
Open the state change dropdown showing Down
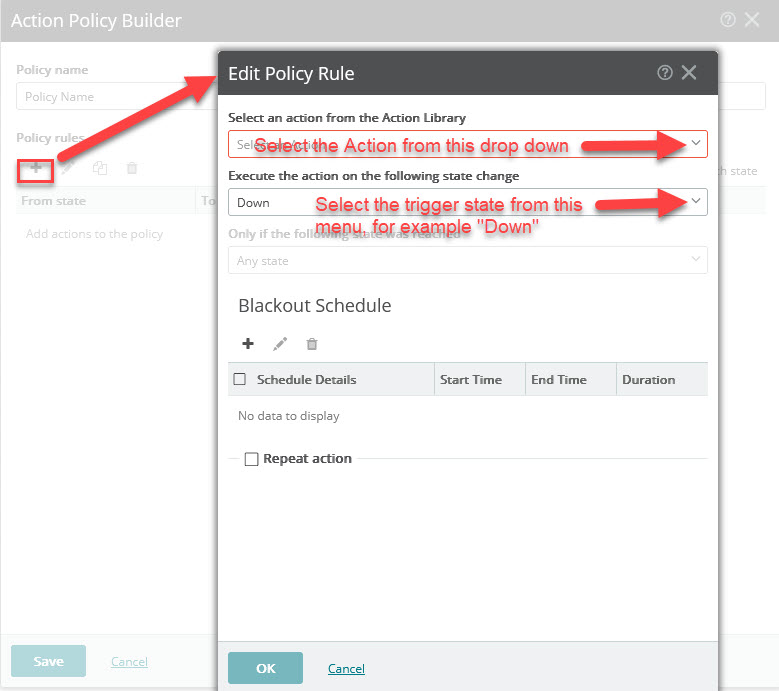467,202
